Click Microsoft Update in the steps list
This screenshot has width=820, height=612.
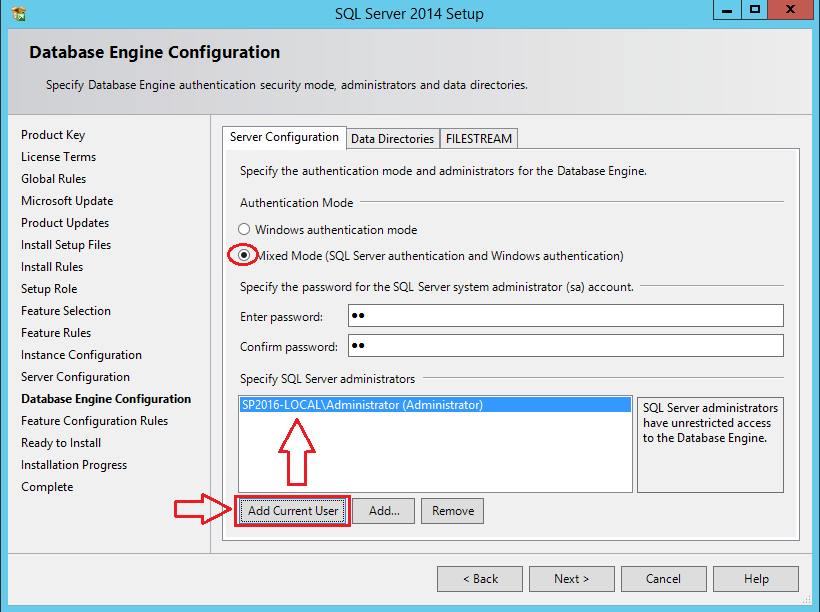(67, 201)
